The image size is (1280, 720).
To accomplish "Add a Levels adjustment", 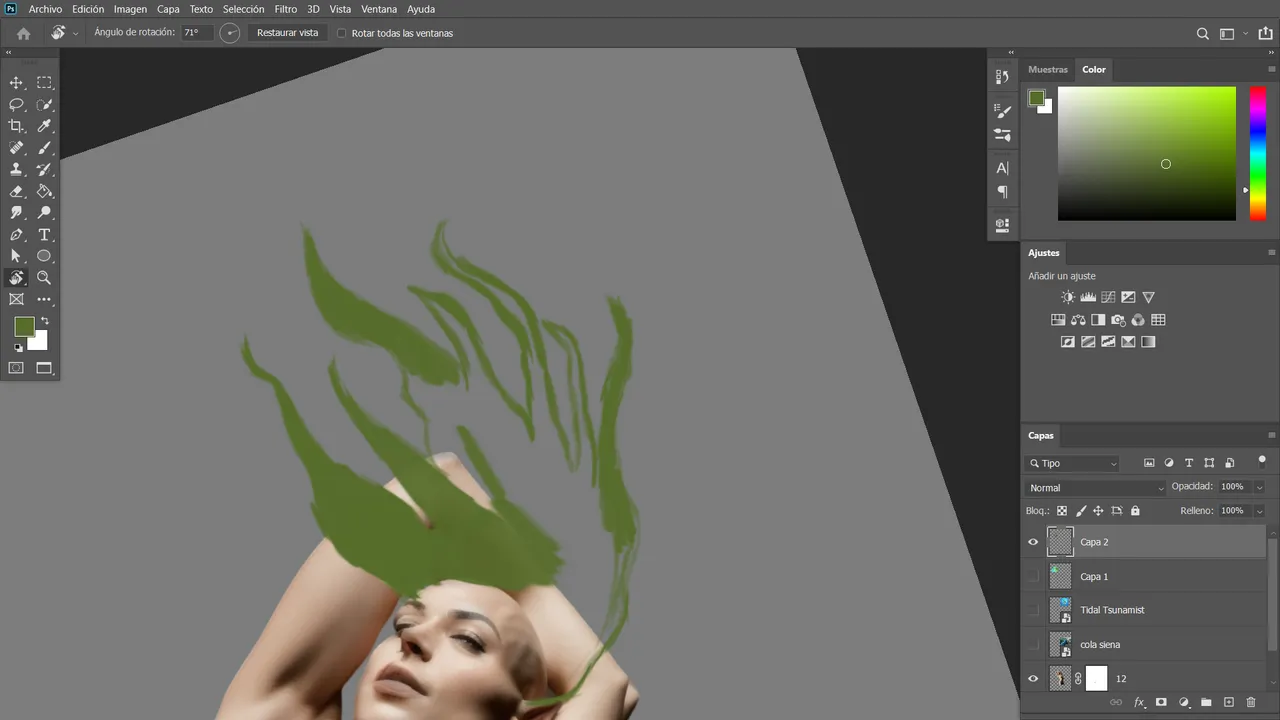I will point(1088,297).
